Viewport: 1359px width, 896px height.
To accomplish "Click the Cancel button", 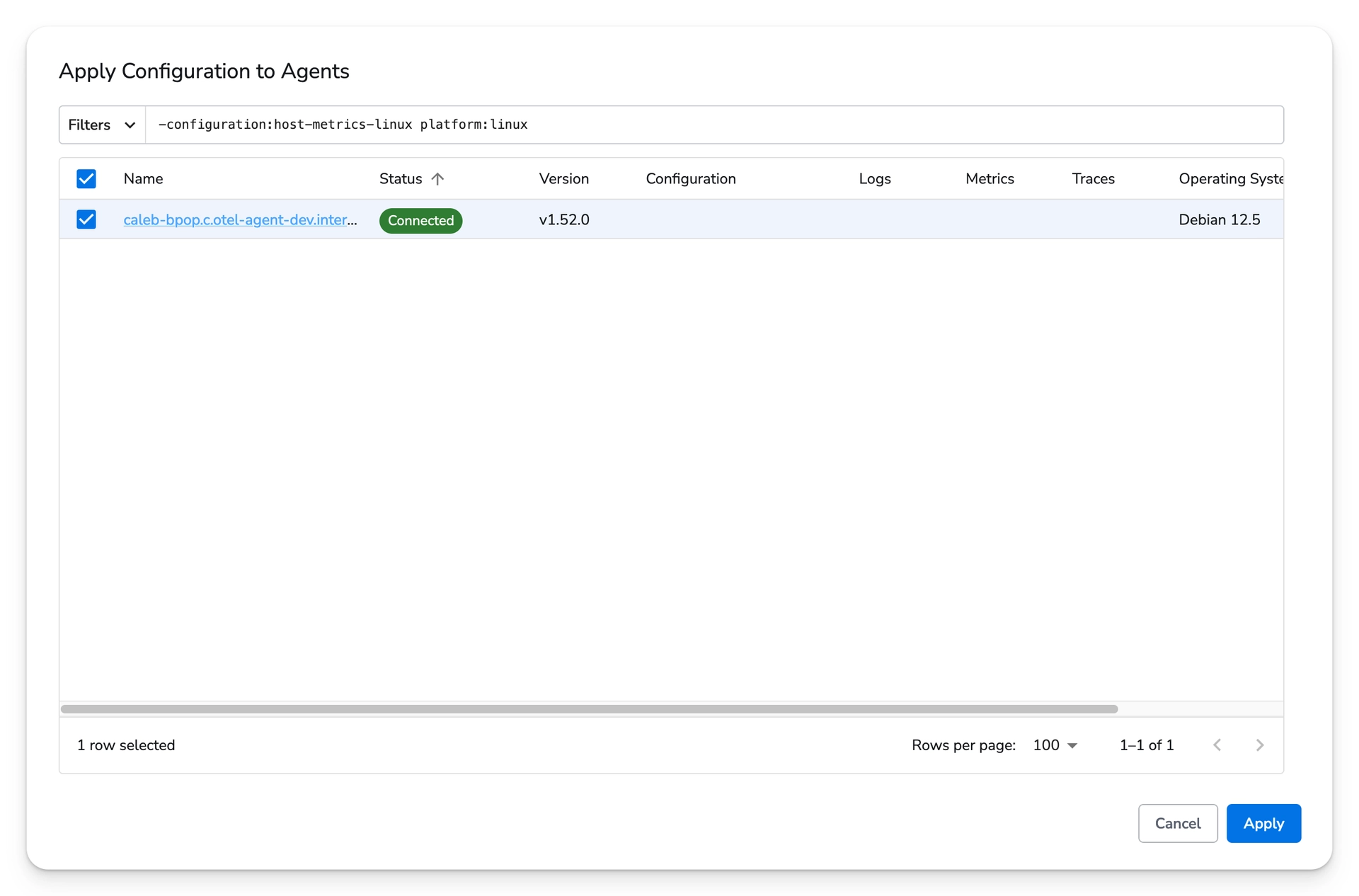I will pos(1178,823).
